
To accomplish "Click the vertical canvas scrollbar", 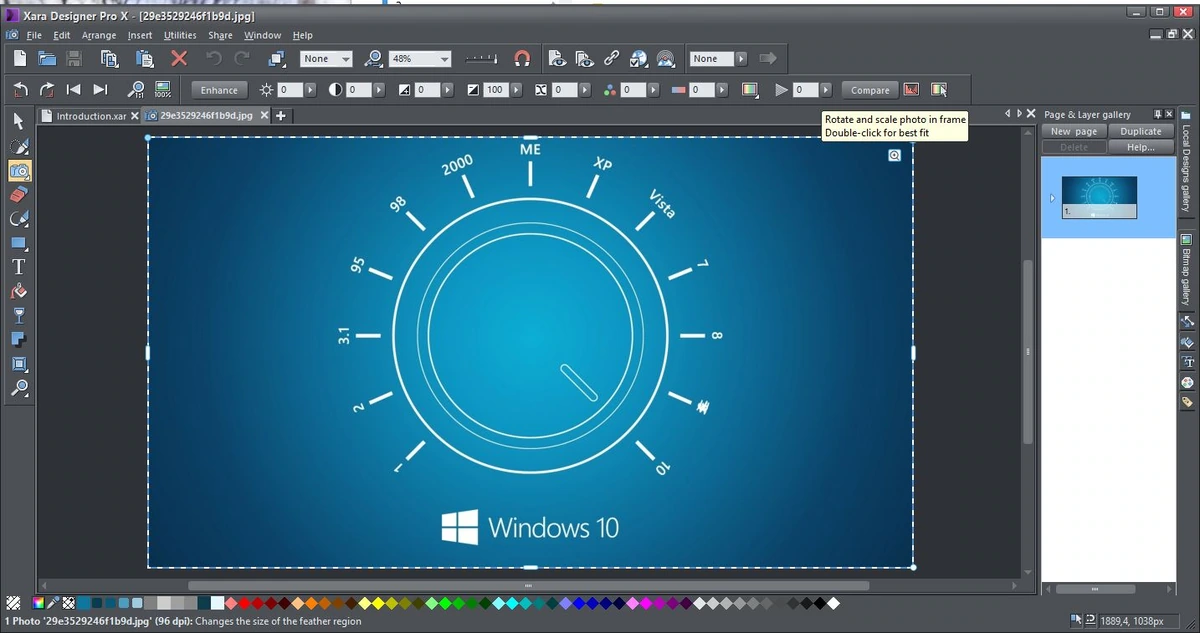I will coord(1027,352).
